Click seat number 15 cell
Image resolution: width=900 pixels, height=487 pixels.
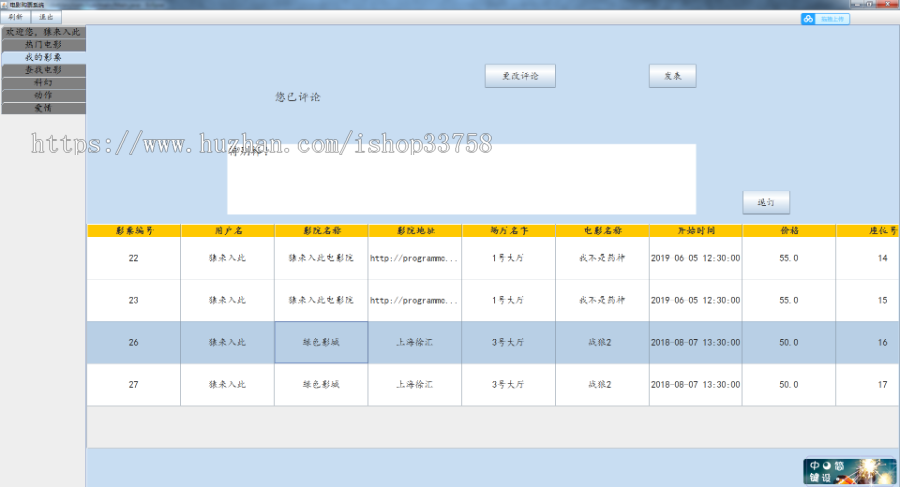coord(868,300)
